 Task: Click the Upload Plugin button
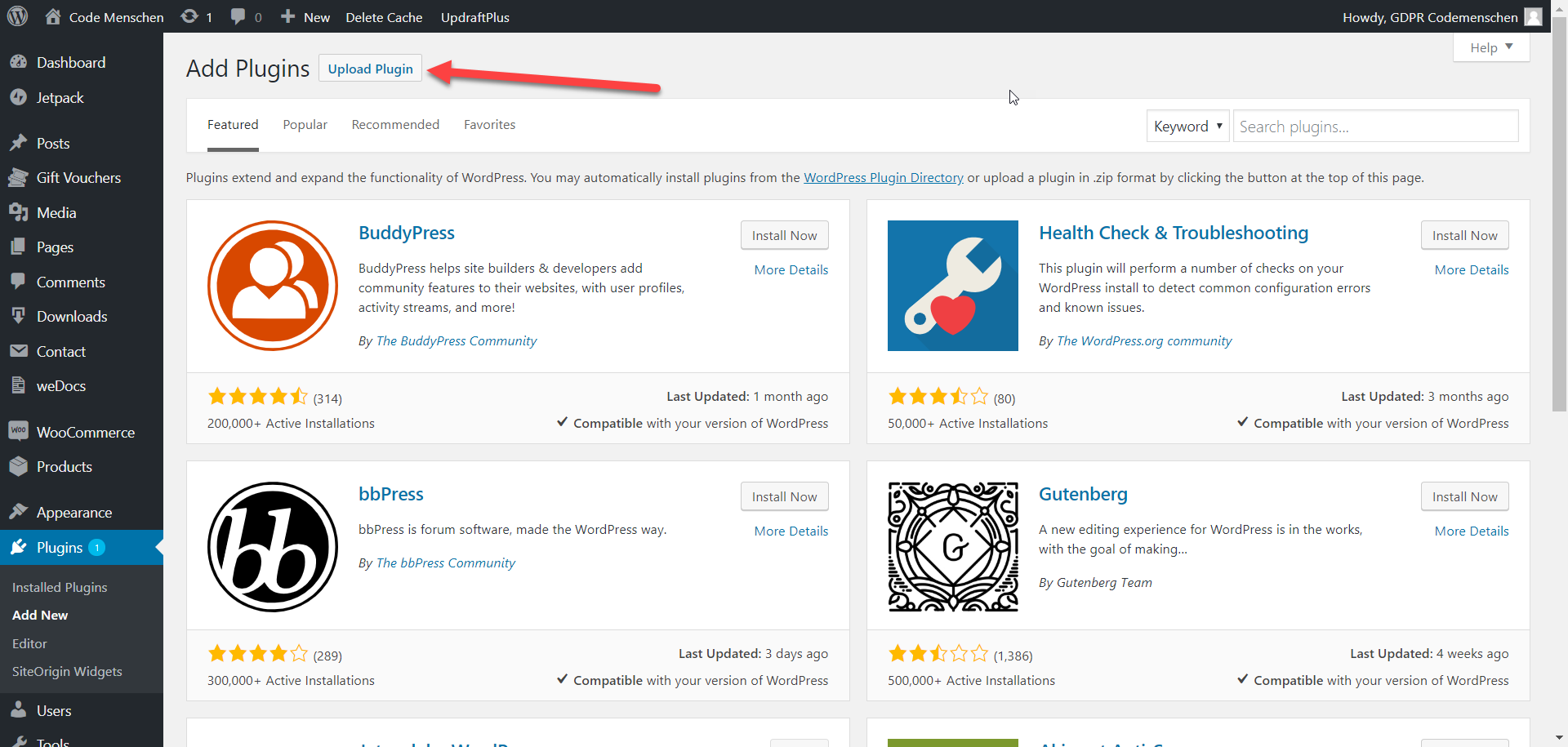click(370, 69)
